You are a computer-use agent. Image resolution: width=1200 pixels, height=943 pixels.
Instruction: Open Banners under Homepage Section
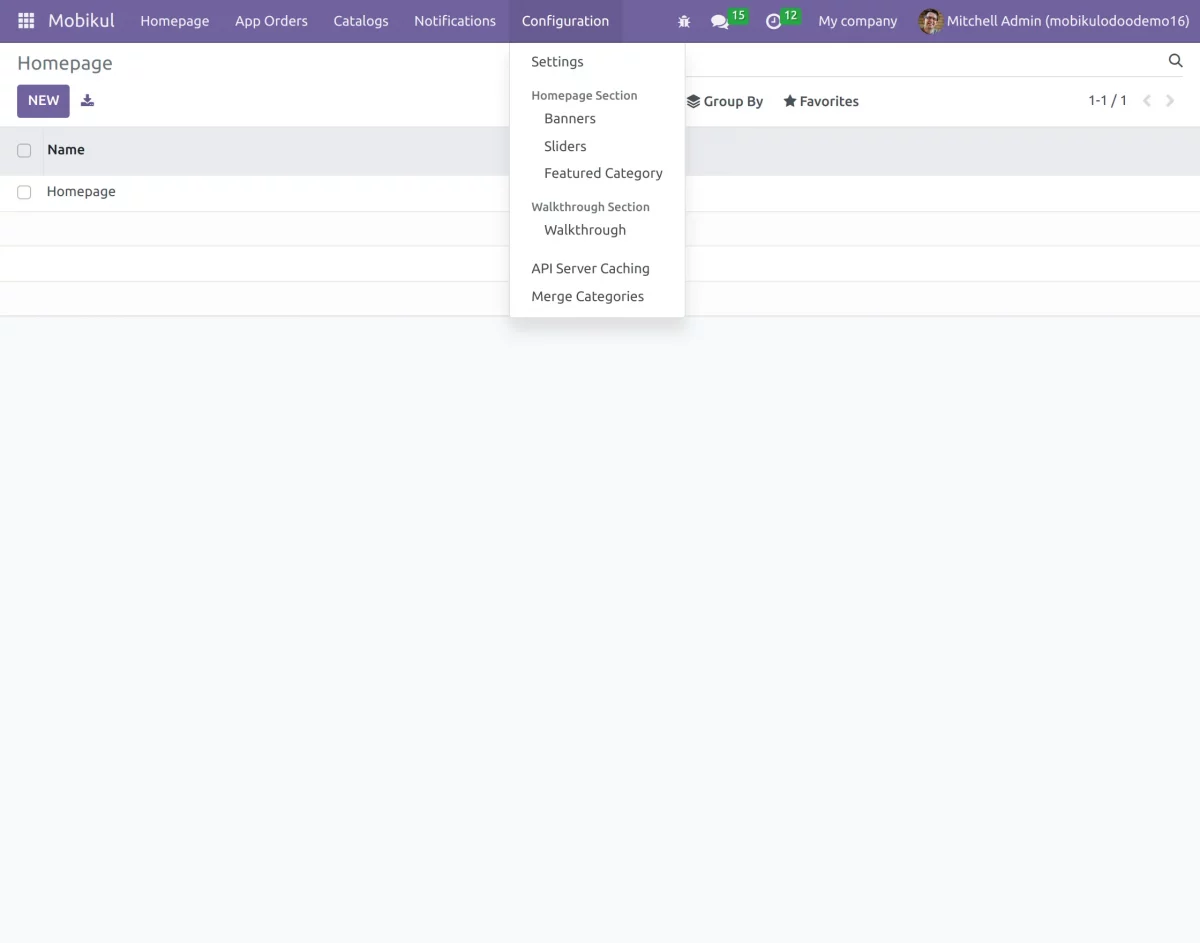tap(569, 118)
